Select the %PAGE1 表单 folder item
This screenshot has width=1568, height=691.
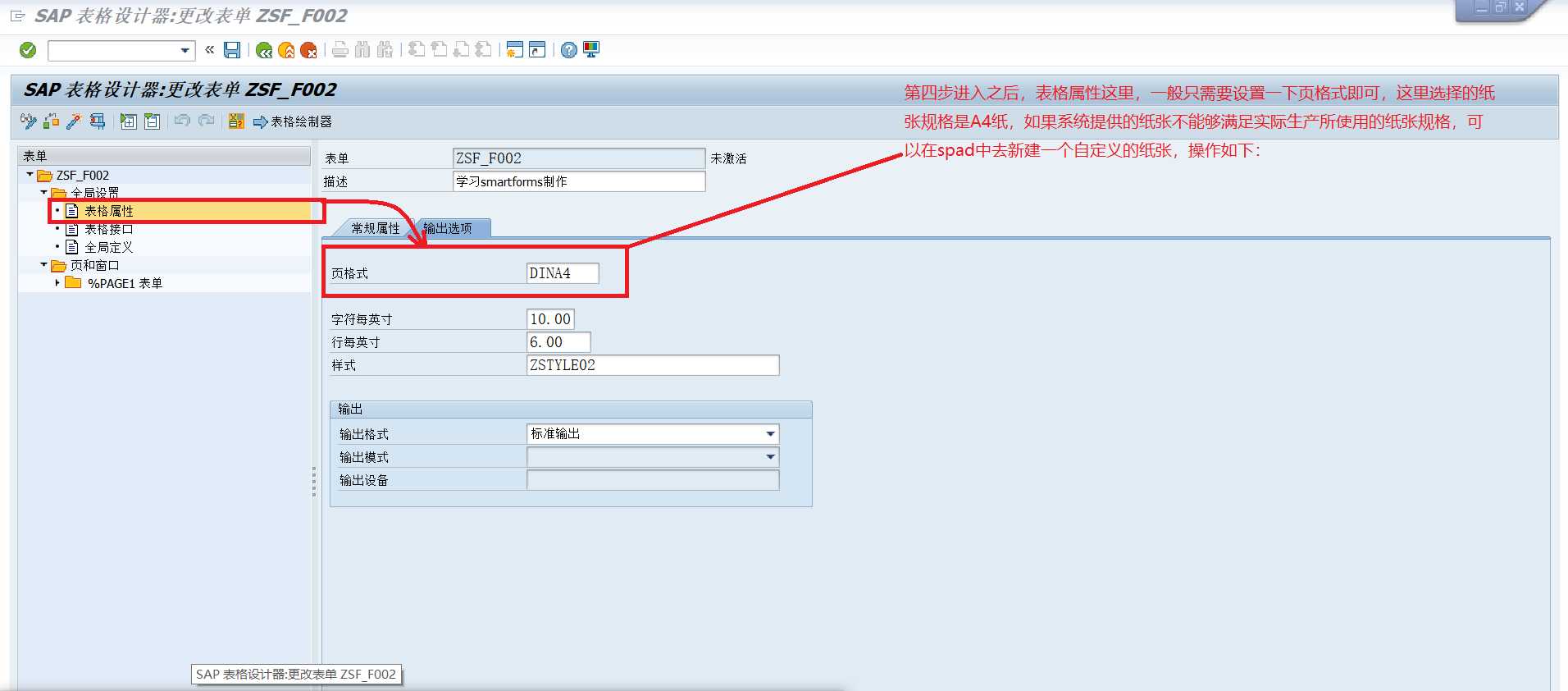tap(125, 283)
